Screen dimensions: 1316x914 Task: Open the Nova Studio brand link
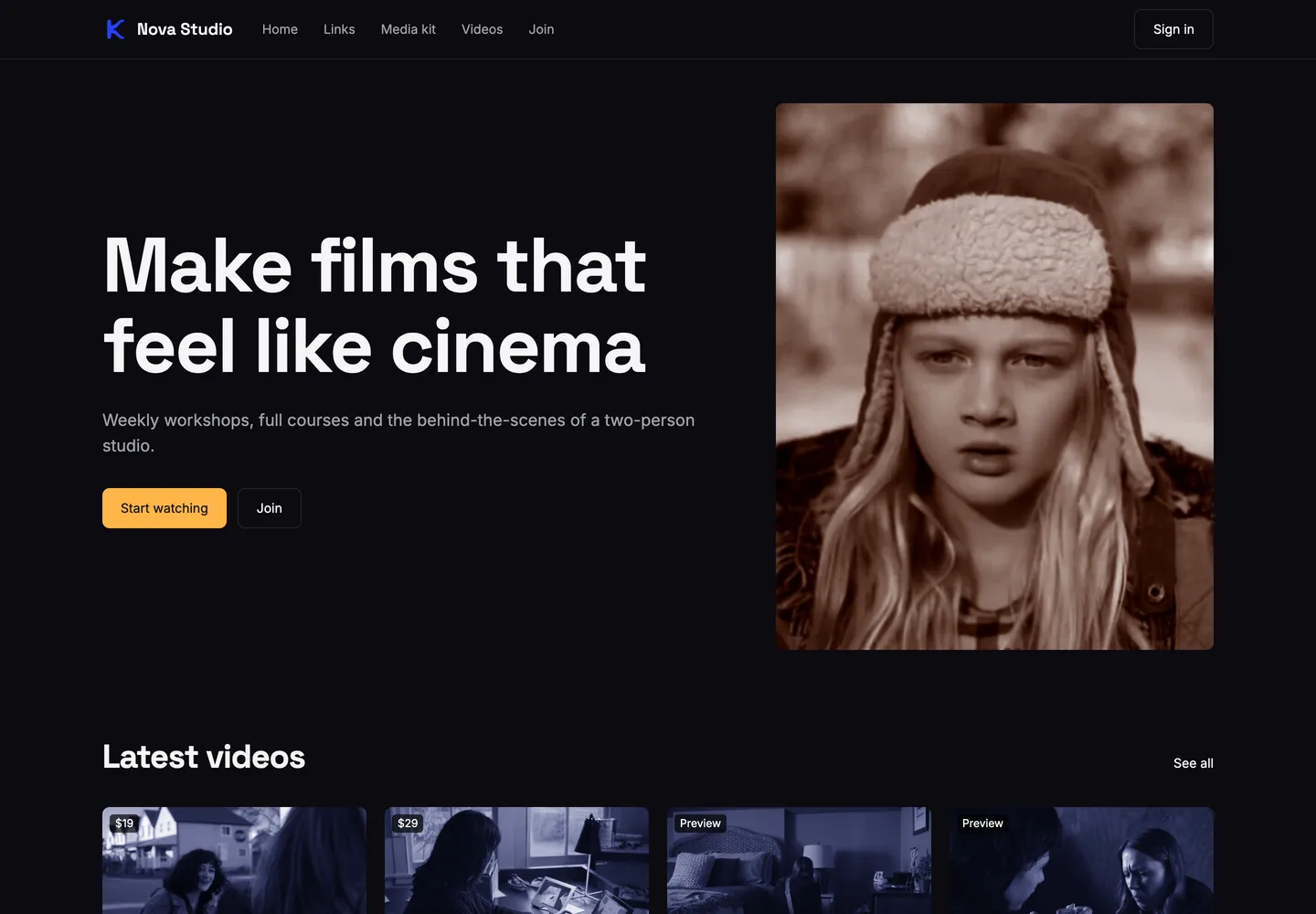tap(169, 29)
